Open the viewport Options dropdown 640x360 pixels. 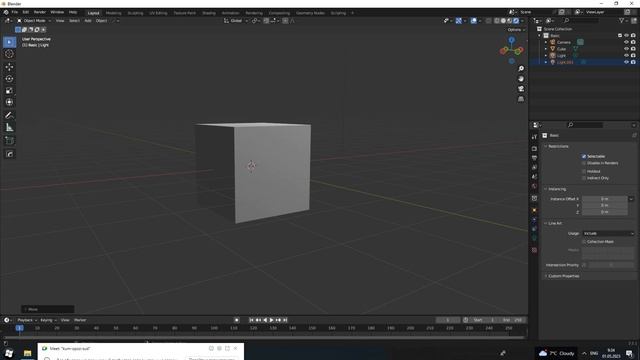516,30
